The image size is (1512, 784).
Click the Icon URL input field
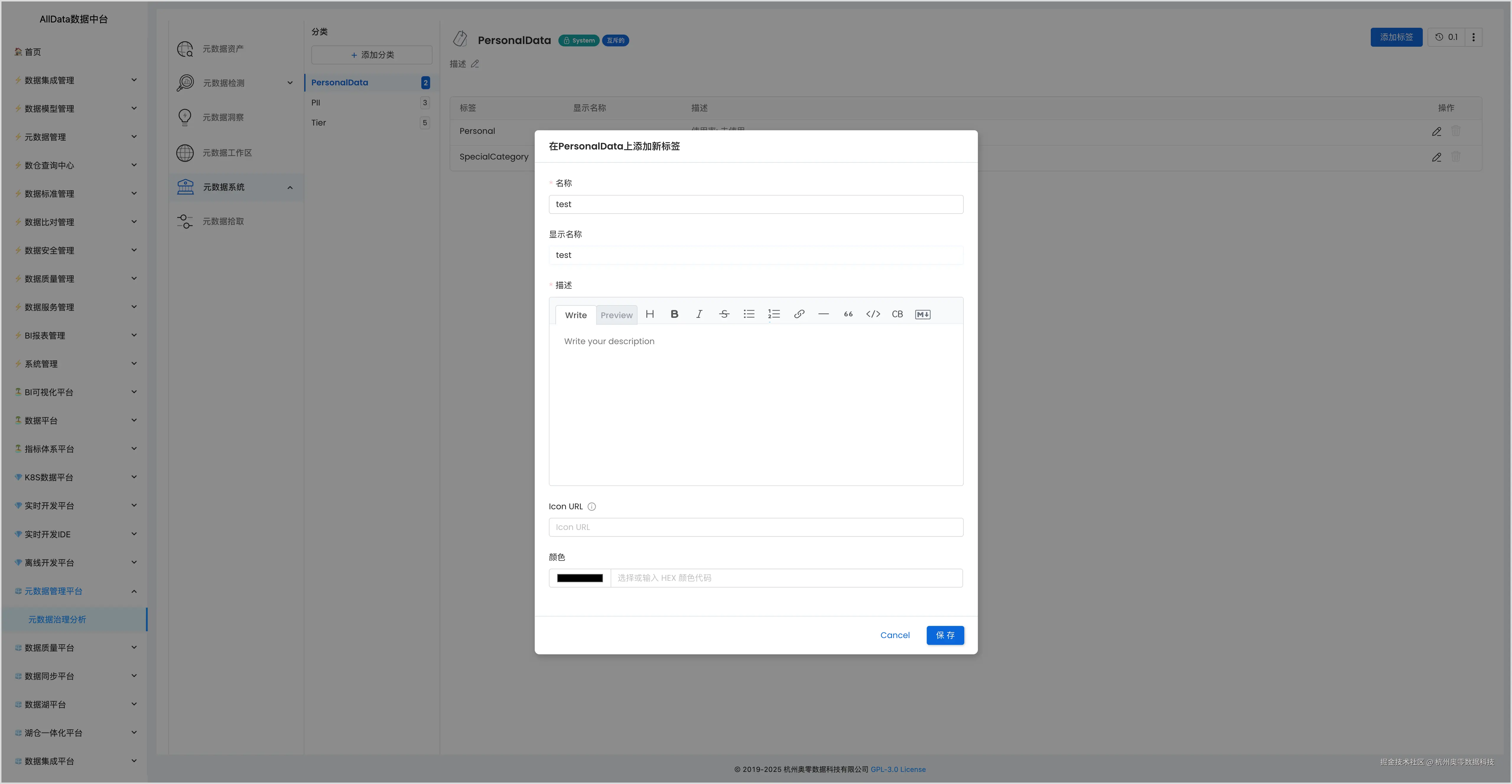pos(755,528)
